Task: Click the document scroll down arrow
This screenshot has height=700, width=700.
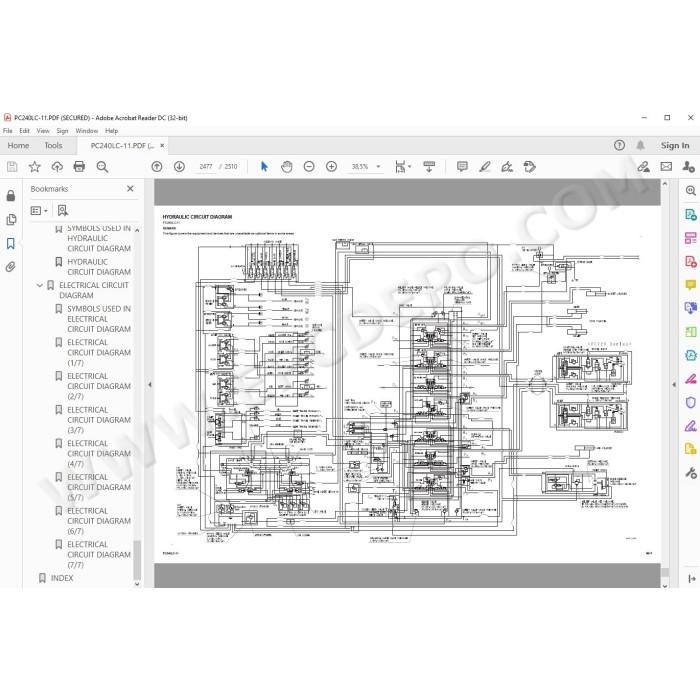Action: pyautogui.click(x=665, y=586)
